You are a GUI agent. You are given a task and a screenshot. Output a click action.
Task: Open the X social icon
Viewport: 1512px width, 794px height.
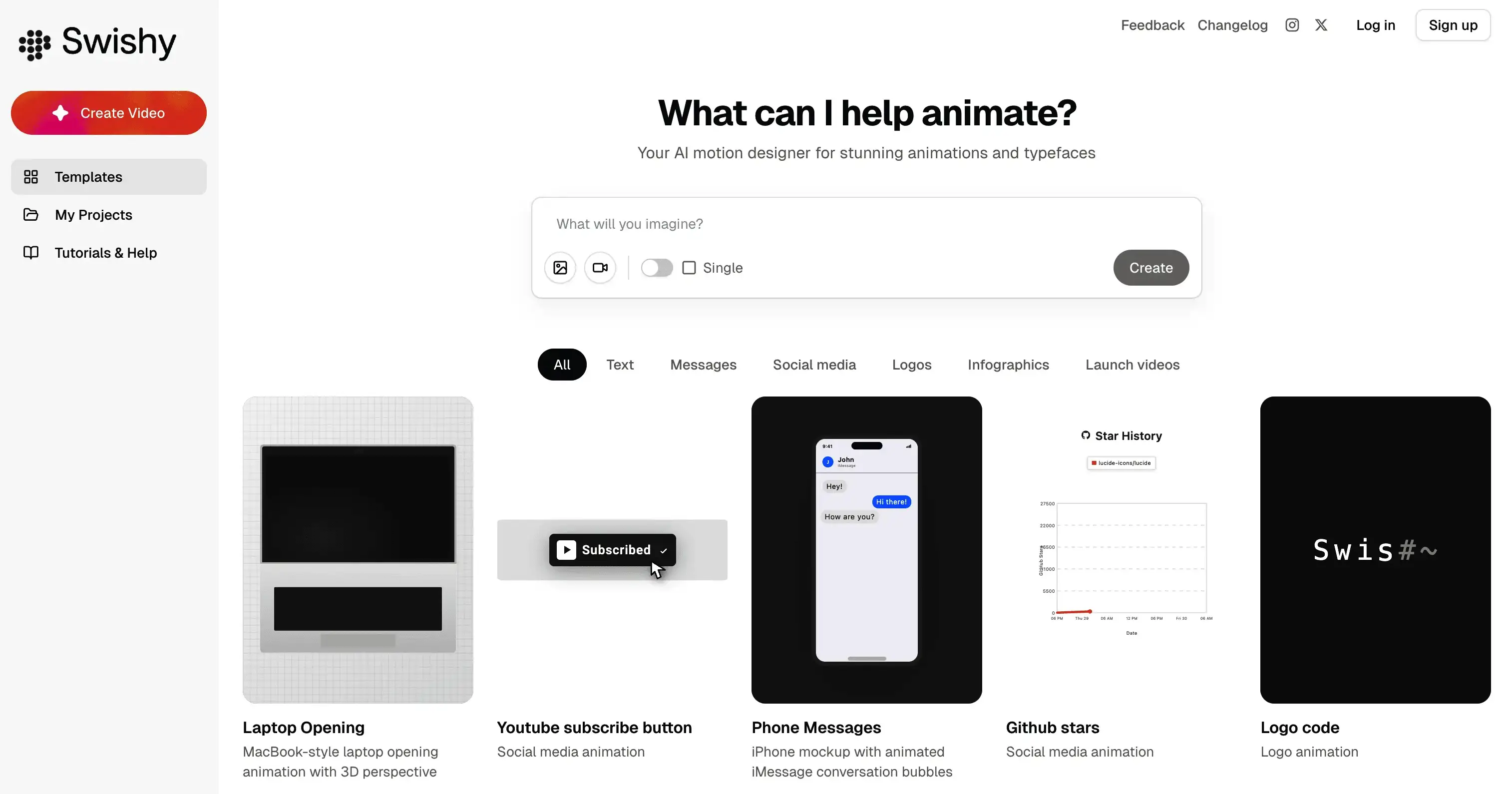tap(1321, 24)
